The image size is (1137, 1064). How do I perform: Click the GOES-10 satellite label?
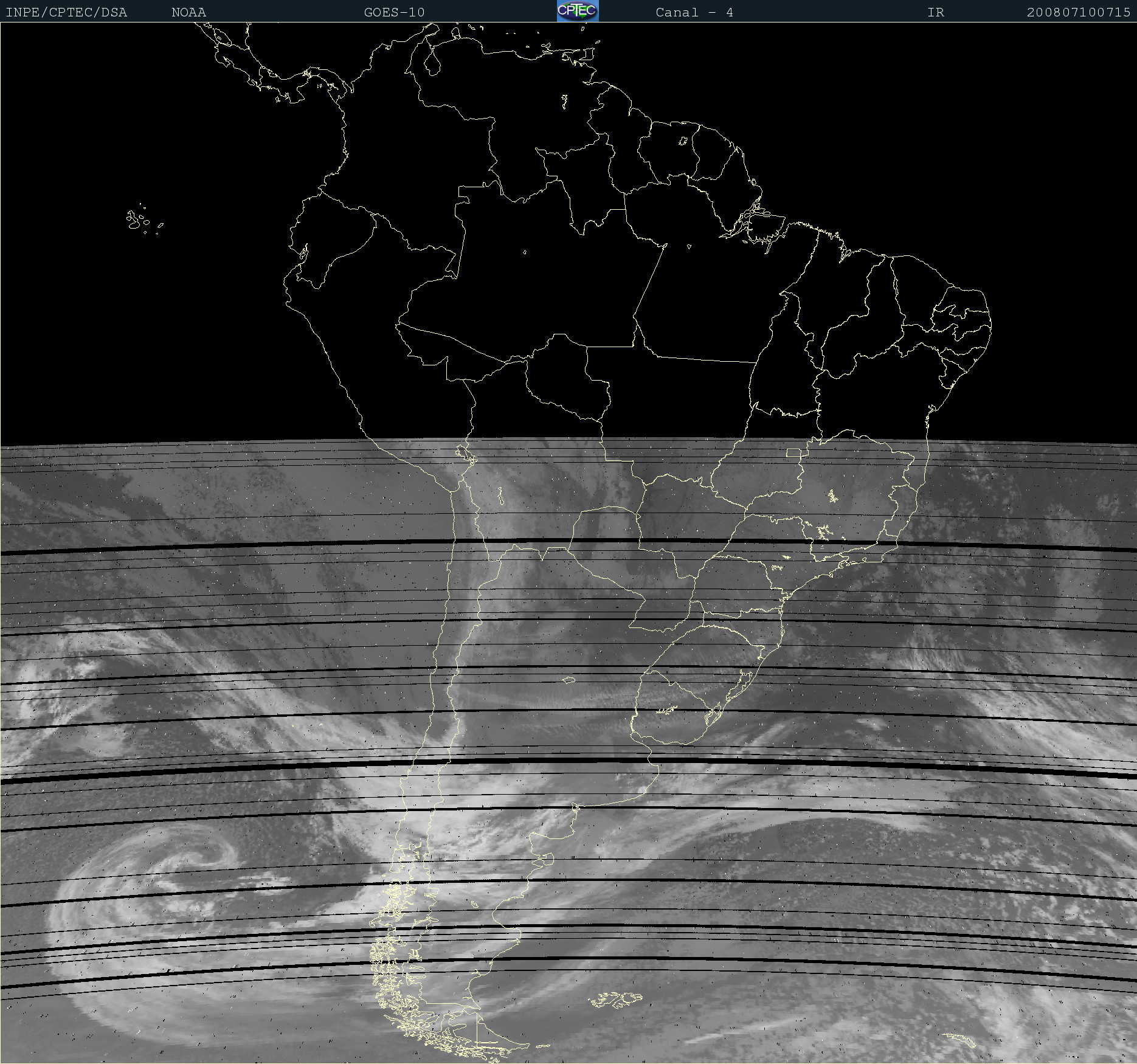tap(394, 12)
